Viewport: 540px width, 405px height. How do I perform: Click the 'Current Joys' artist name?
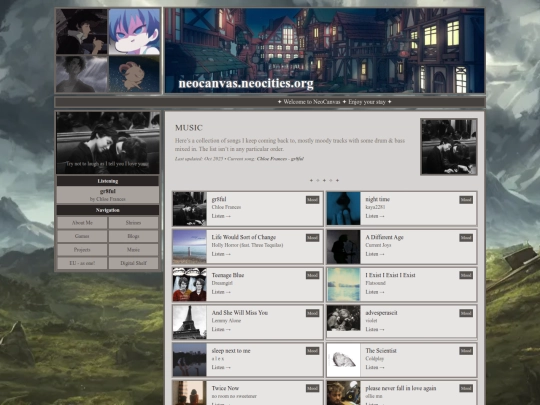click(378, 245)
